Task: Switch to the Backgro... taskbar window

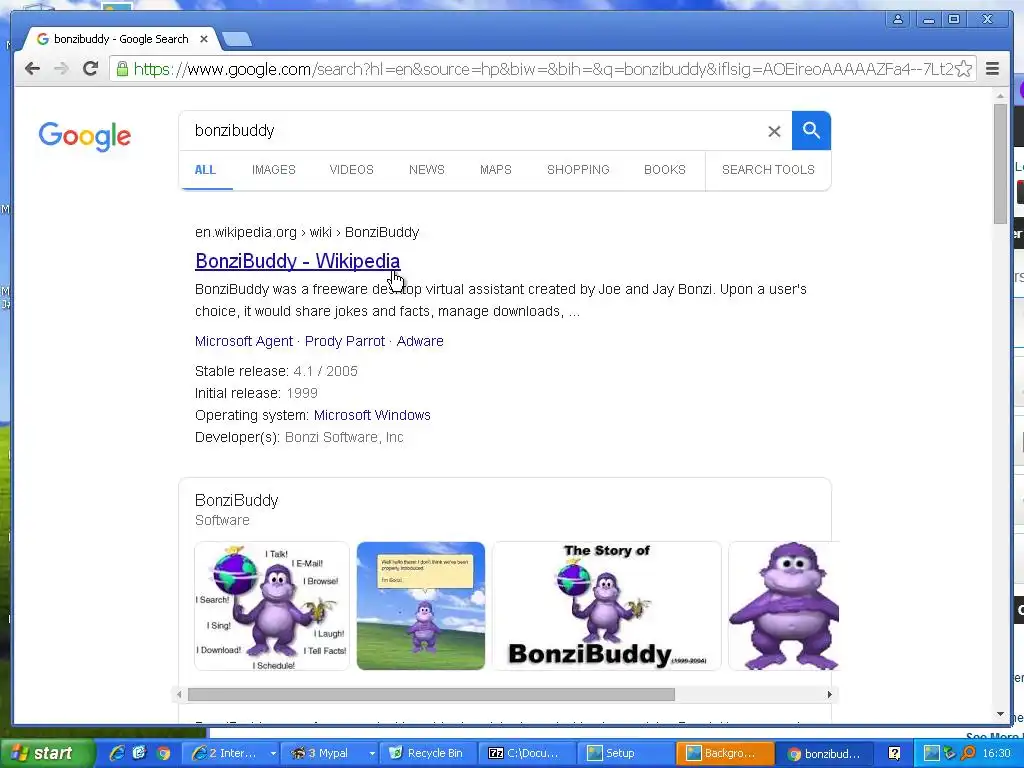Action: pos(725,754)
